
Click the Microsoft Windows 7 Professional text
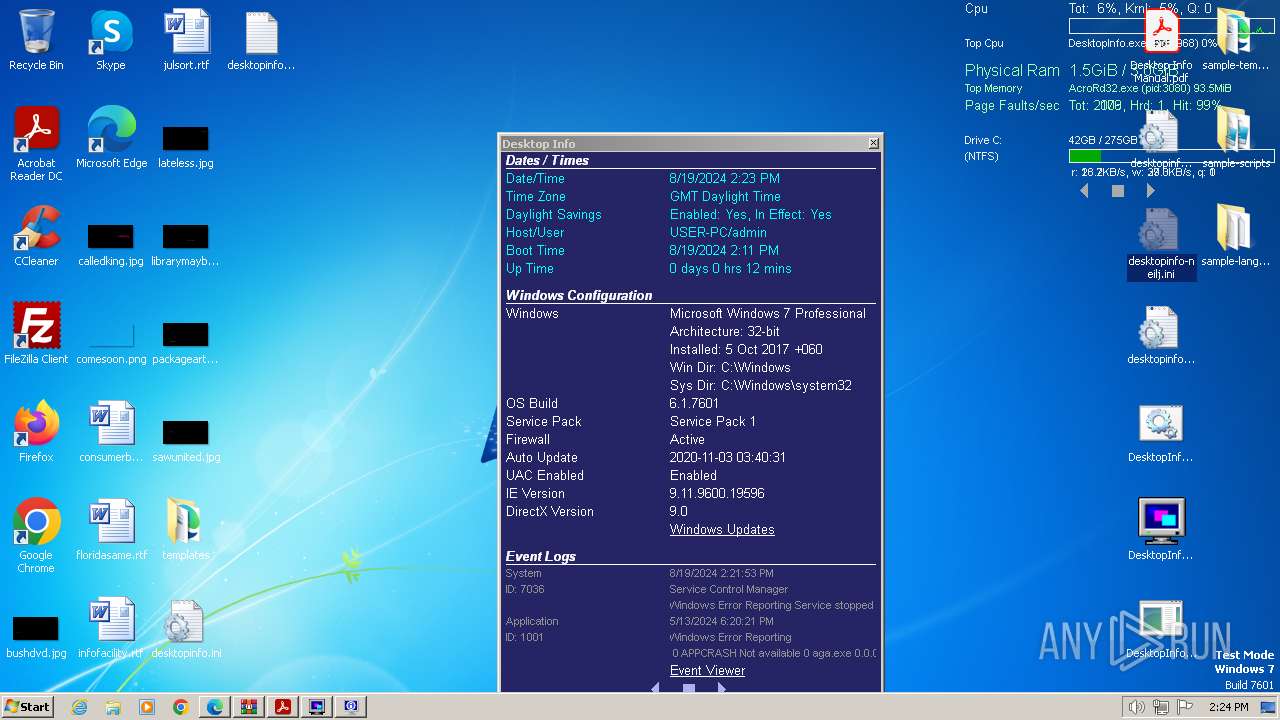click(x=768, y=313)
